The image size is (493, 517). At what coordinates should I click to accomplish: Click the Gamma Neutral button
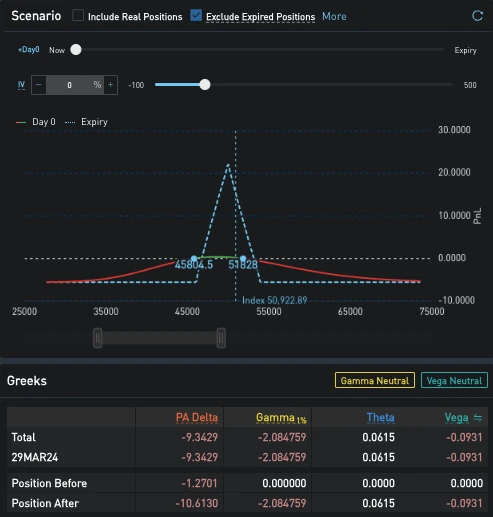tap(375, 380)
